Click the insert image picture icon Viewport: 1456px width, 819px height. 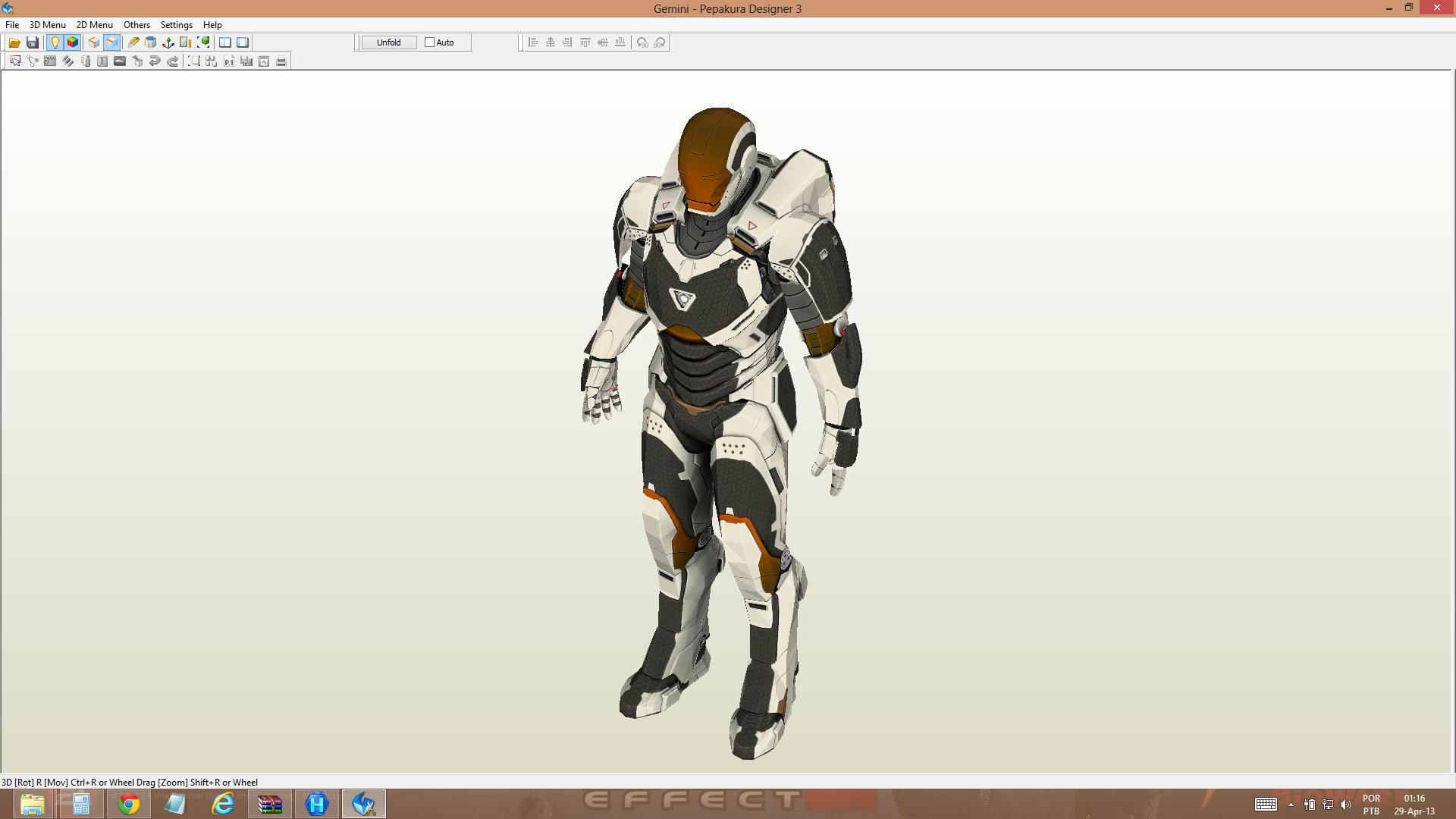tap(120, 61)
